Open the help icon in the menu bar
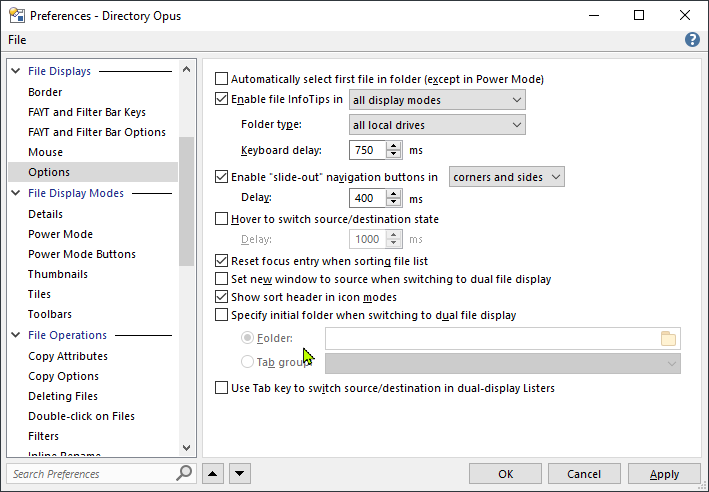The image size is (709, 492). tap(692, 40)
